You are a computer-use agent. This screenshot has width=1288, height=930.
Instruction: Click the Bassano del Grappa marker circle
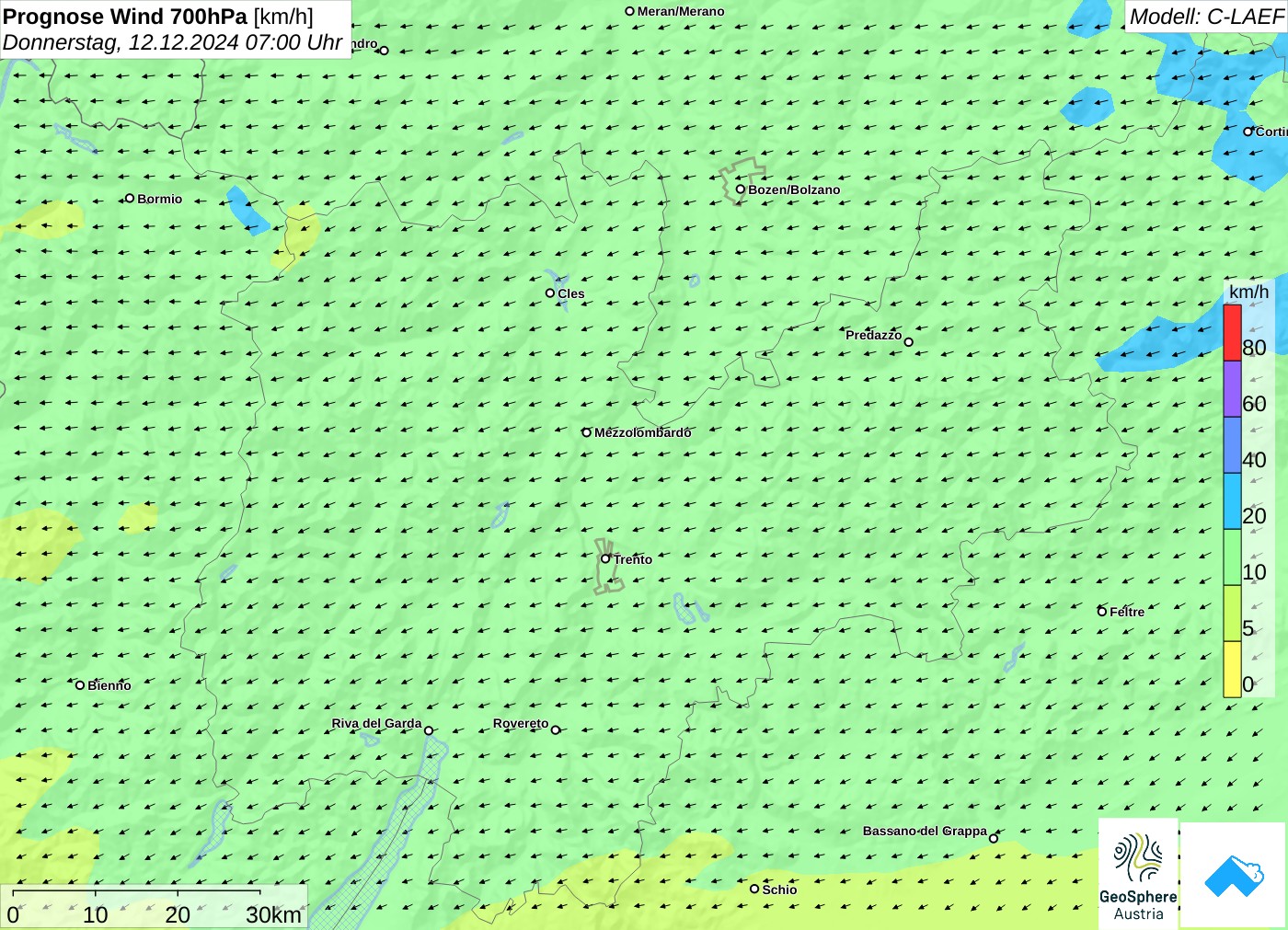[994, 838]
